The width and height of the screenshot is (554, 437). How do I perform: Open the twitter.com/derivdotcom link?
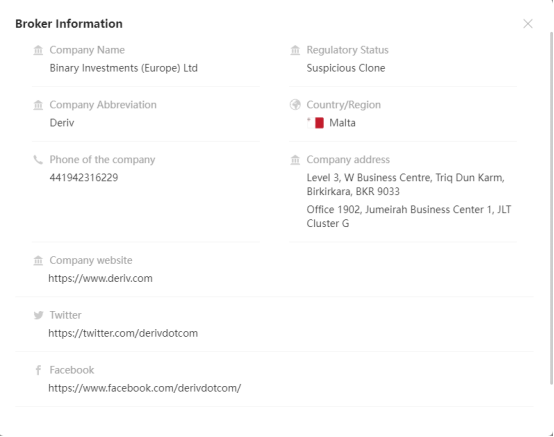pyautogui.click(x=123, y=333)
